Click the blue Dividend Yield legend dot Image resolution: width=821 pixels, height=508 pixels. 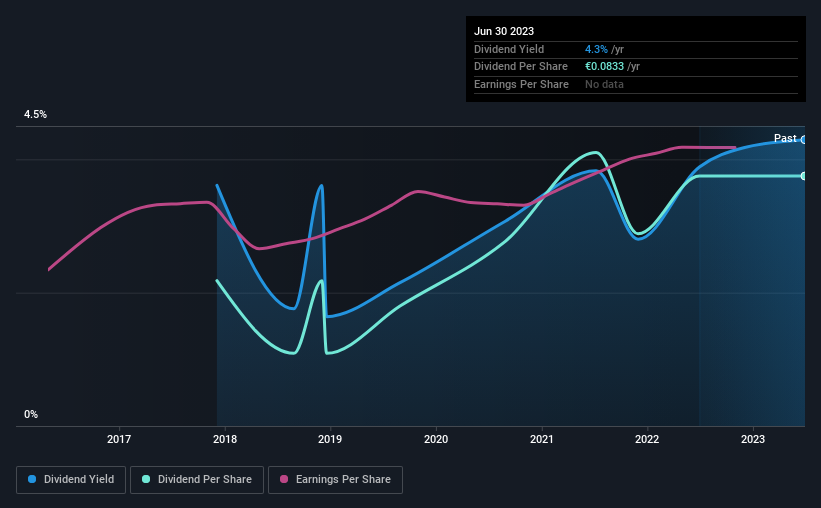click(32, 479)
